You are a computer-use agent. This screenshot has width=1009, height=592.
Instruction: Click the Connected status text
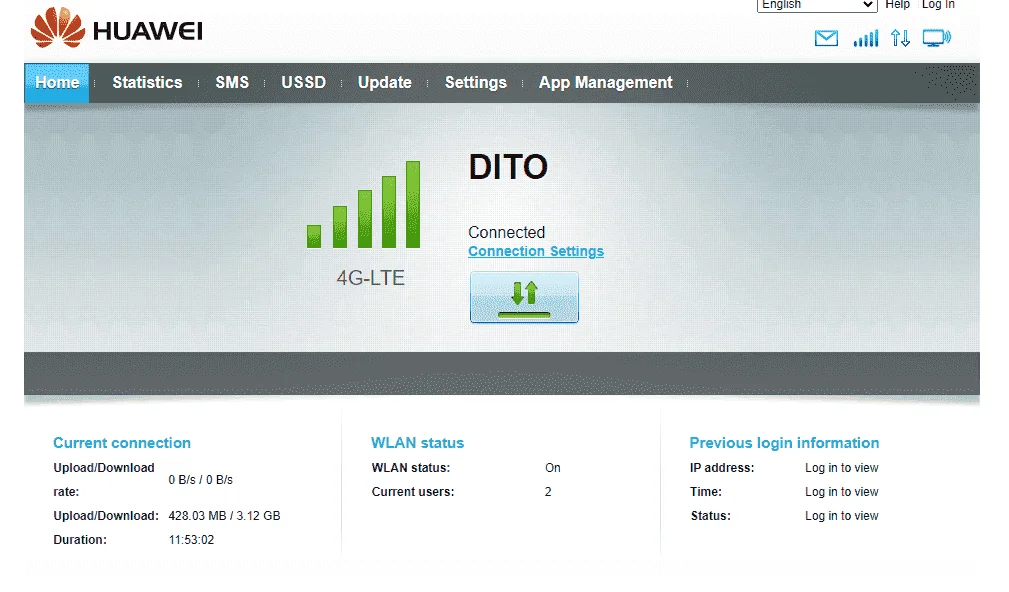506,232
